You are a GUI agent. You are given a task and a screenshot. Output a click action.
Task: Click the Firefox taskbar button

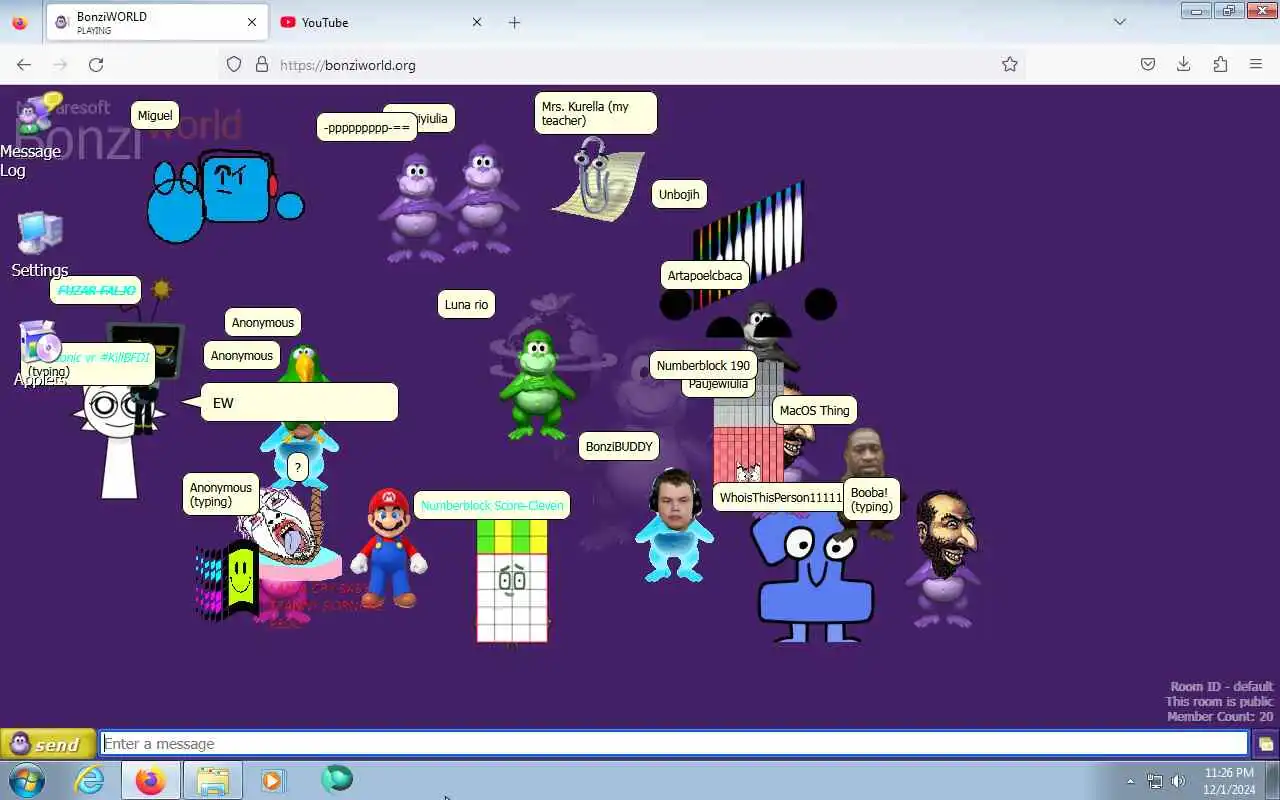pos(151,780)
